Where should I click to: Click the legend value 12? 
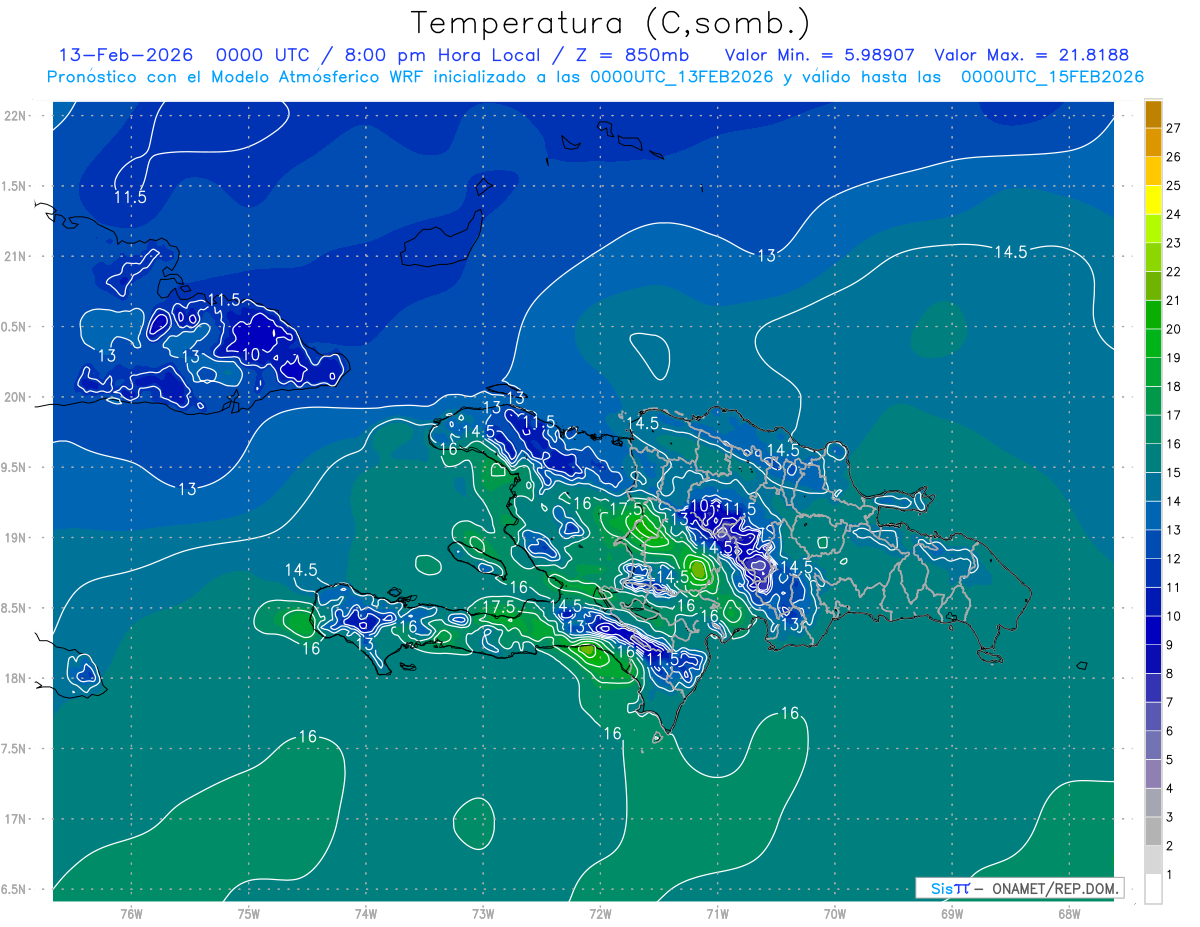(x=1174, y=558)
